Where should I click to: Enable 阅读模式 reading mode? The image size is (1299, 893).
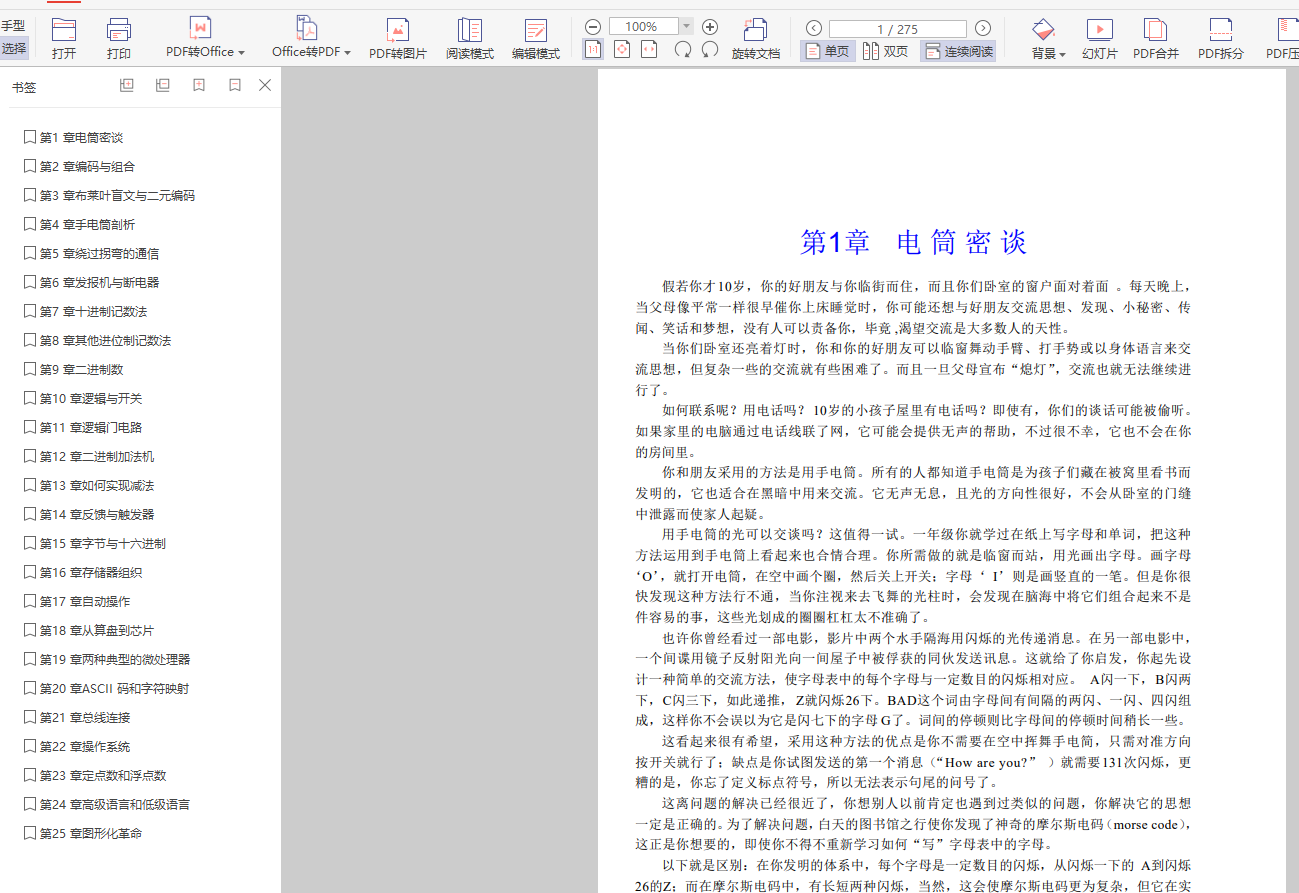470,39
